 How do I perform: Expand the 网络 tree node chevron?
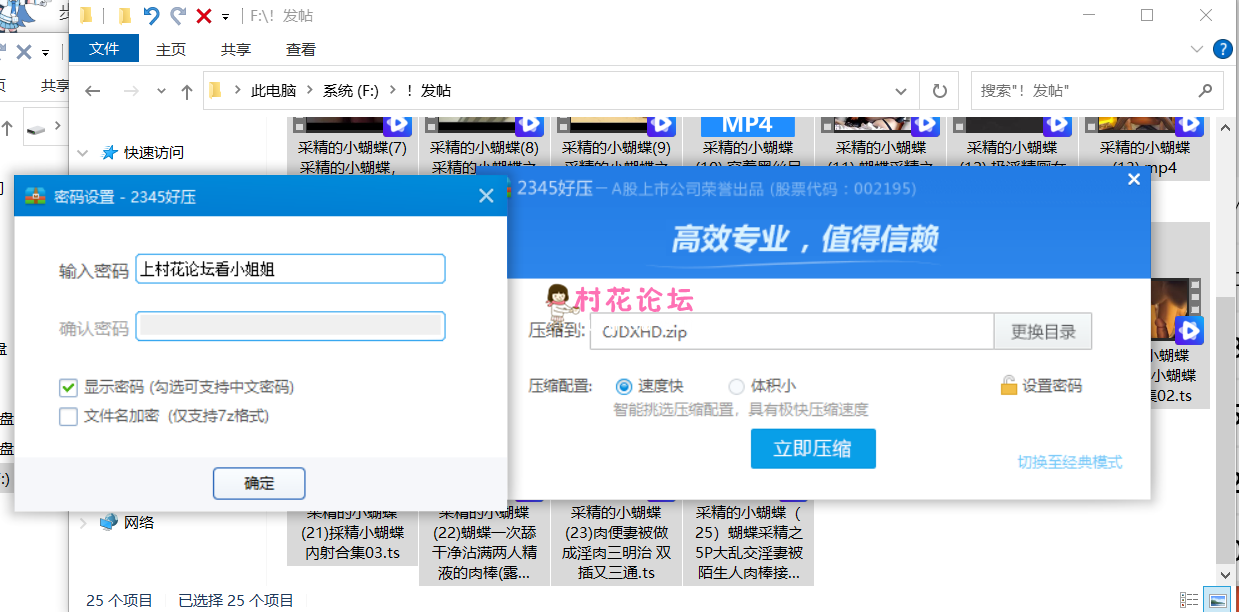pos(83,522)
